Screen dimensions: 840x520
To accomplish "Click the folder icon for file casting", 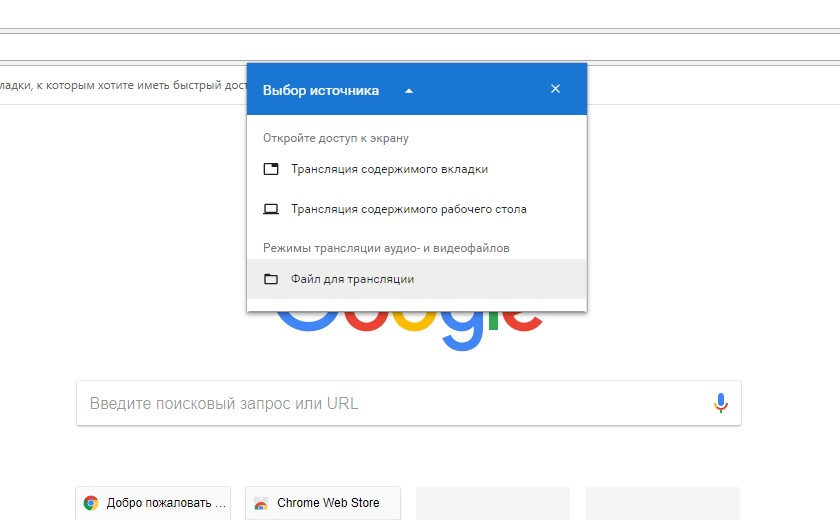I will point(270,279).
